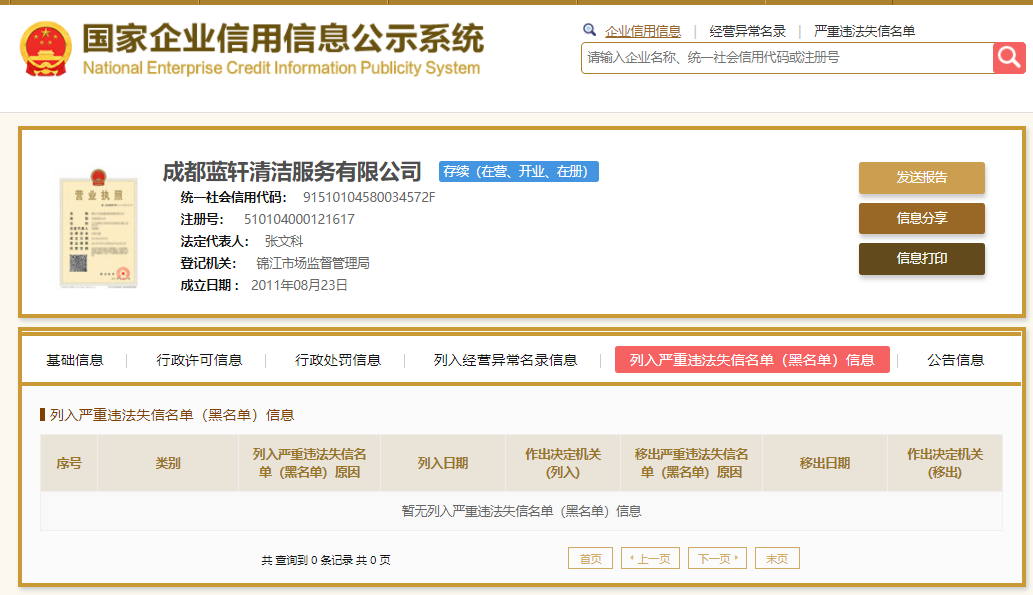The width and height of the screenshot is (1033, 595).
Task: Select the 列入严重违法失信名单（黑名单）信息 tab
Action: (752, 360)
